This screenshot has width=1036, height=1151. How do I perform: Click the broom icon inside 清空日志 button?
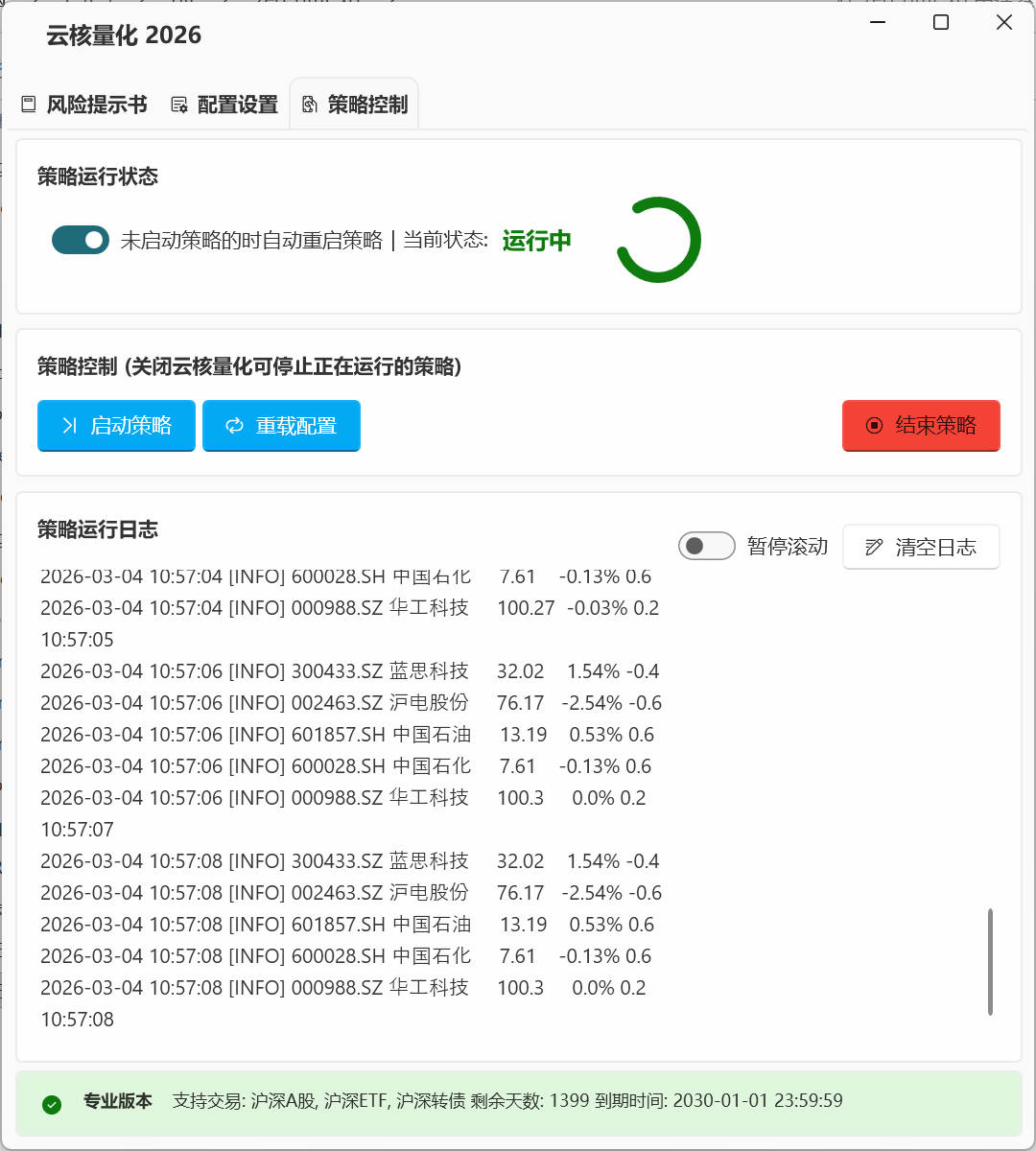click(873, 547)
